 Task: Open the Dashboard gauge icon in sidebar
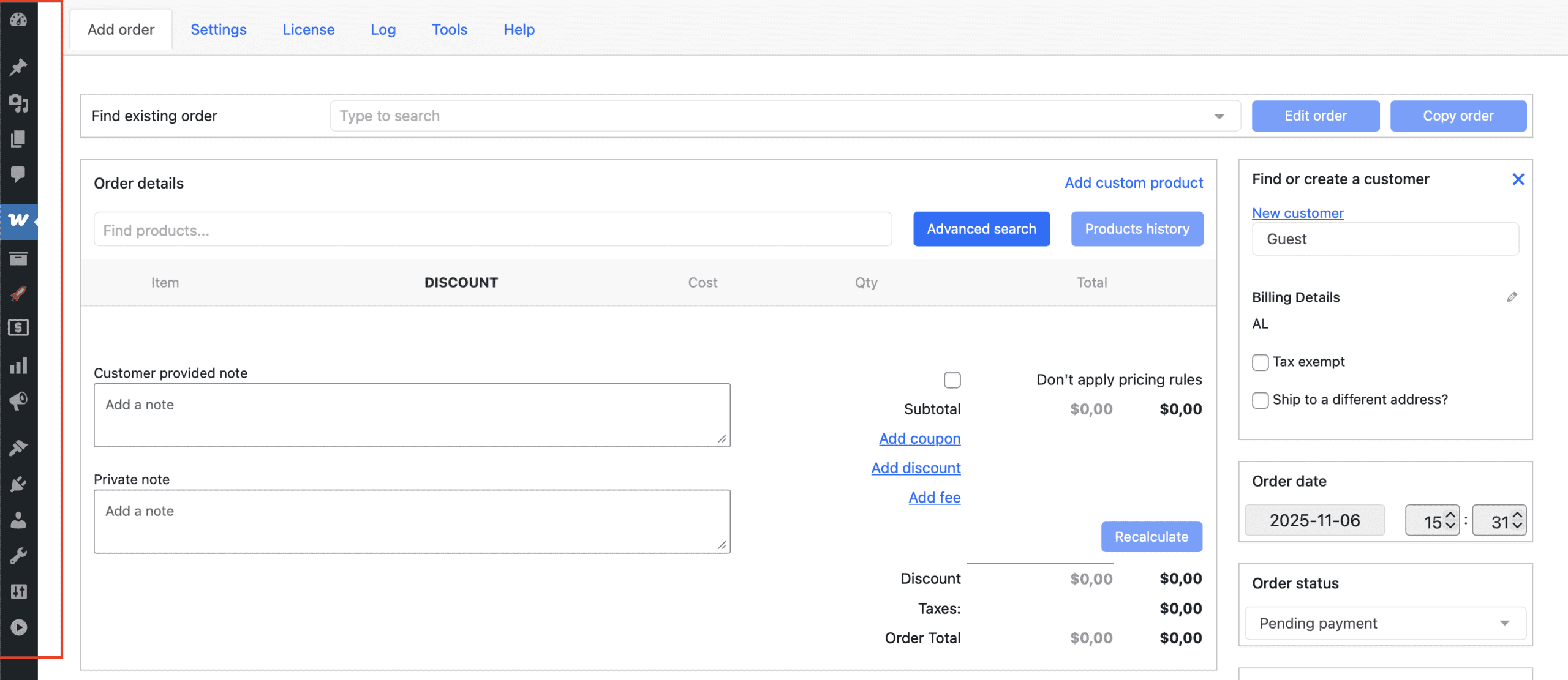18,20
